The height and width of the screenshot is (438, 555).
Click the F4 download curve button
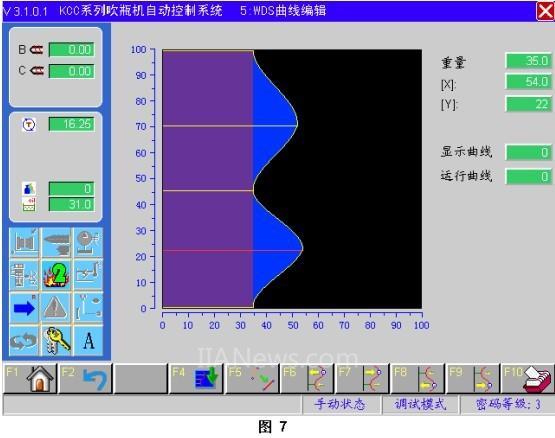tap(196, 379)
